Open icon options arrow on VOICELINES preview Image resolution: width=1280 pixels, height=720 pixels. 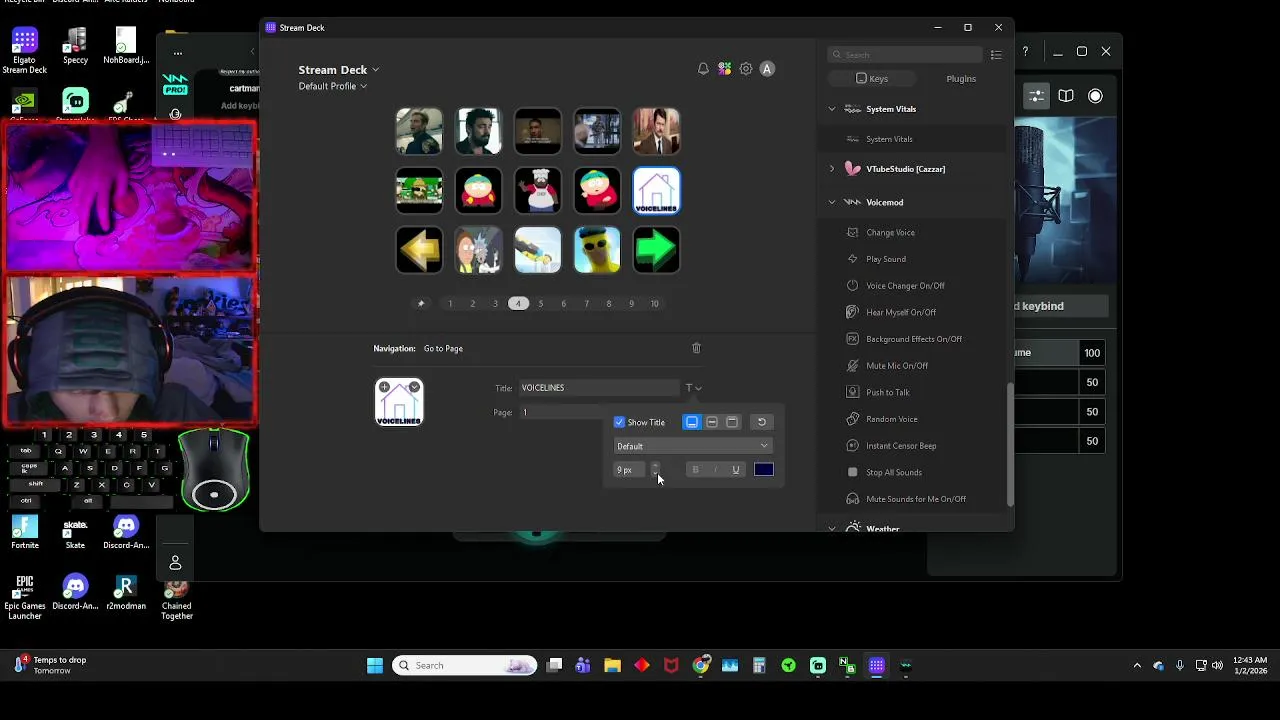click(x=414, y=387)
